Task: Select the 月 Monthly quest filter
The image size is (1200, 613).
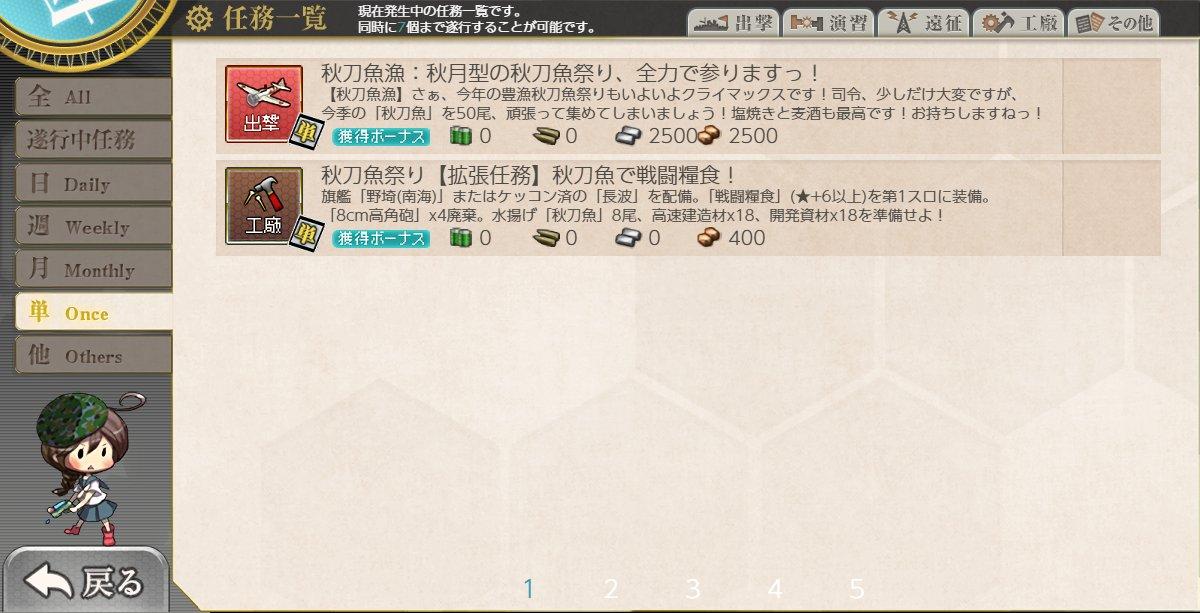Action: (93, 270)
